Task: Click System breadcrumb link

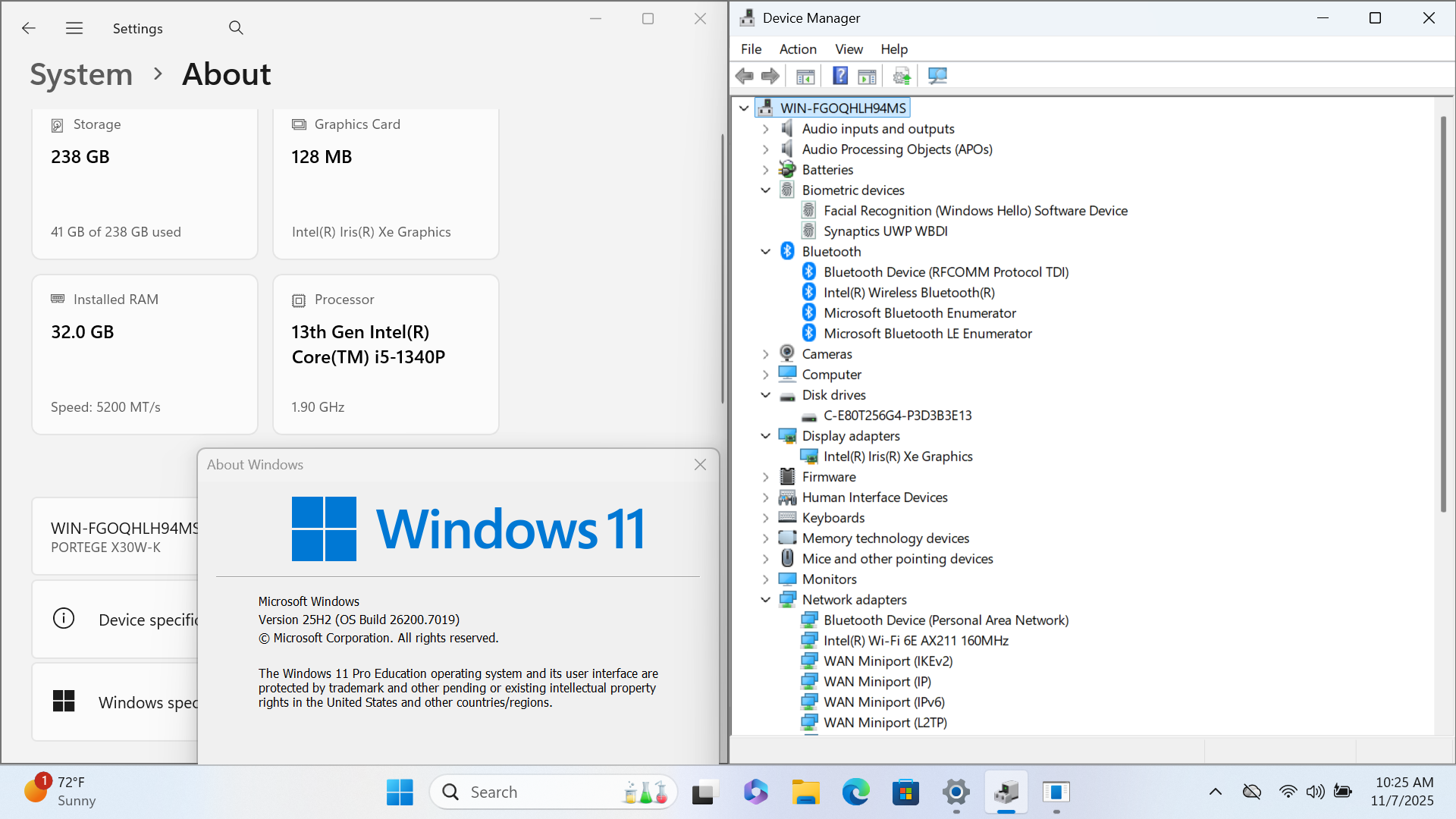Action: coord(81,74)
